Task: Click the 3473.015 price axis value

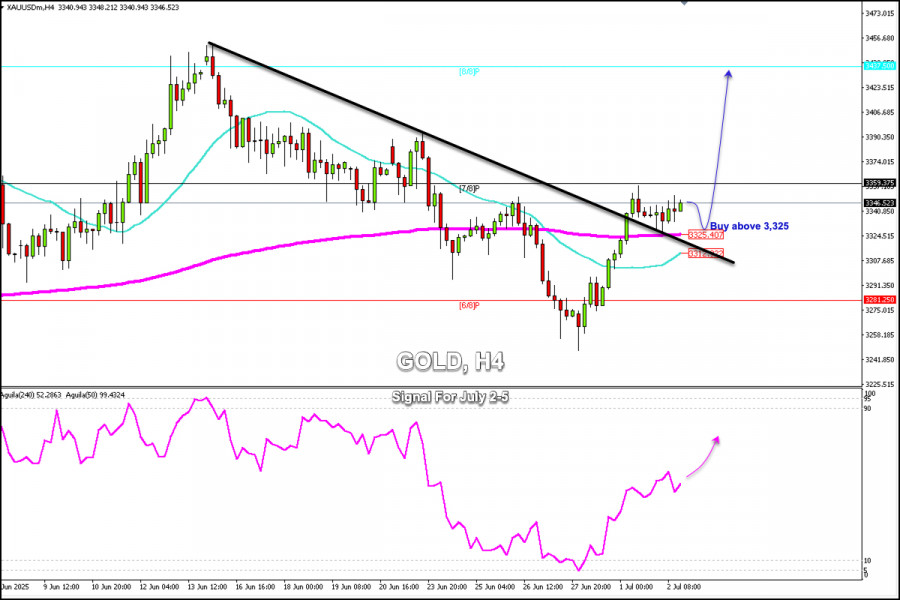Action: [x=880, y=13]
